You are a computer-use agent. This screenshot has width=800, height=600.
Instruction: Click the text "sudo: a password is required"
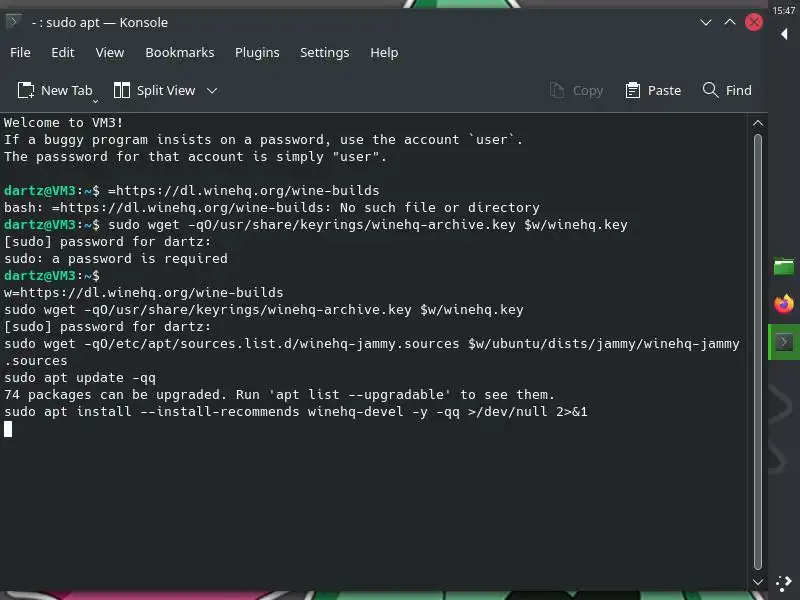(x=116, y=259)
